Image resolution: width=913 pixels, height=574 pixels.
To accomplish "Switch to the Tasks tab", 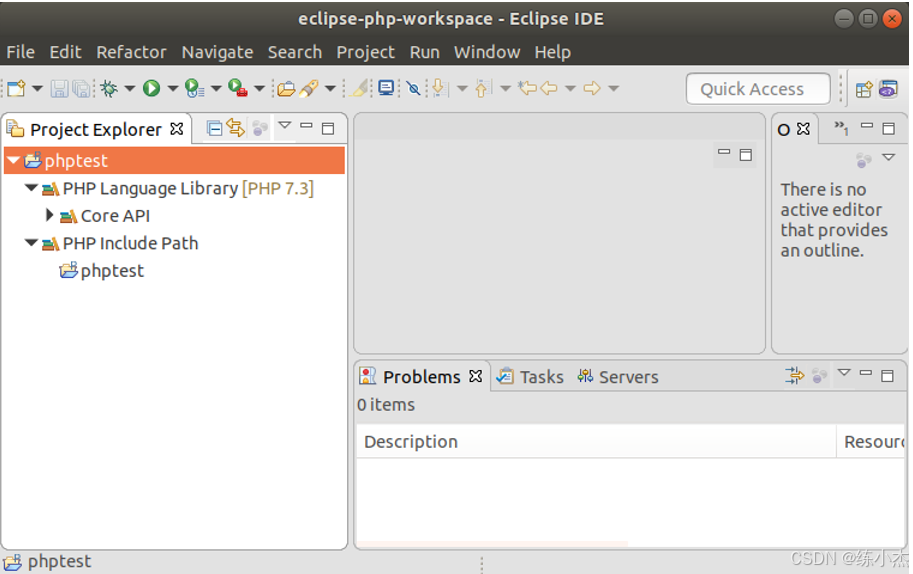I will [530, 377].
